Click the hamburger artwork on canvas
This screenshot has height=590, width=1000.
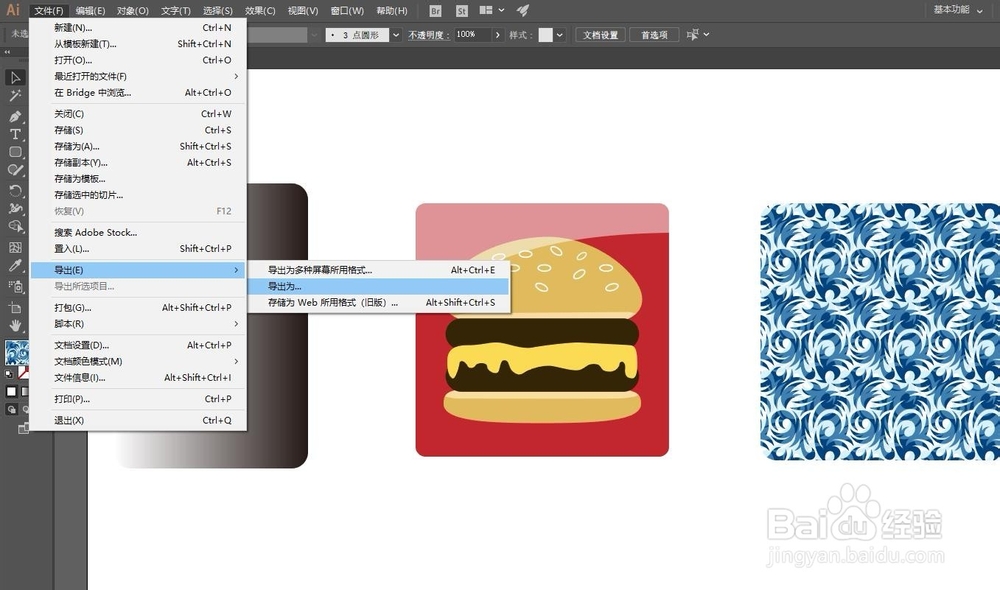542,330
